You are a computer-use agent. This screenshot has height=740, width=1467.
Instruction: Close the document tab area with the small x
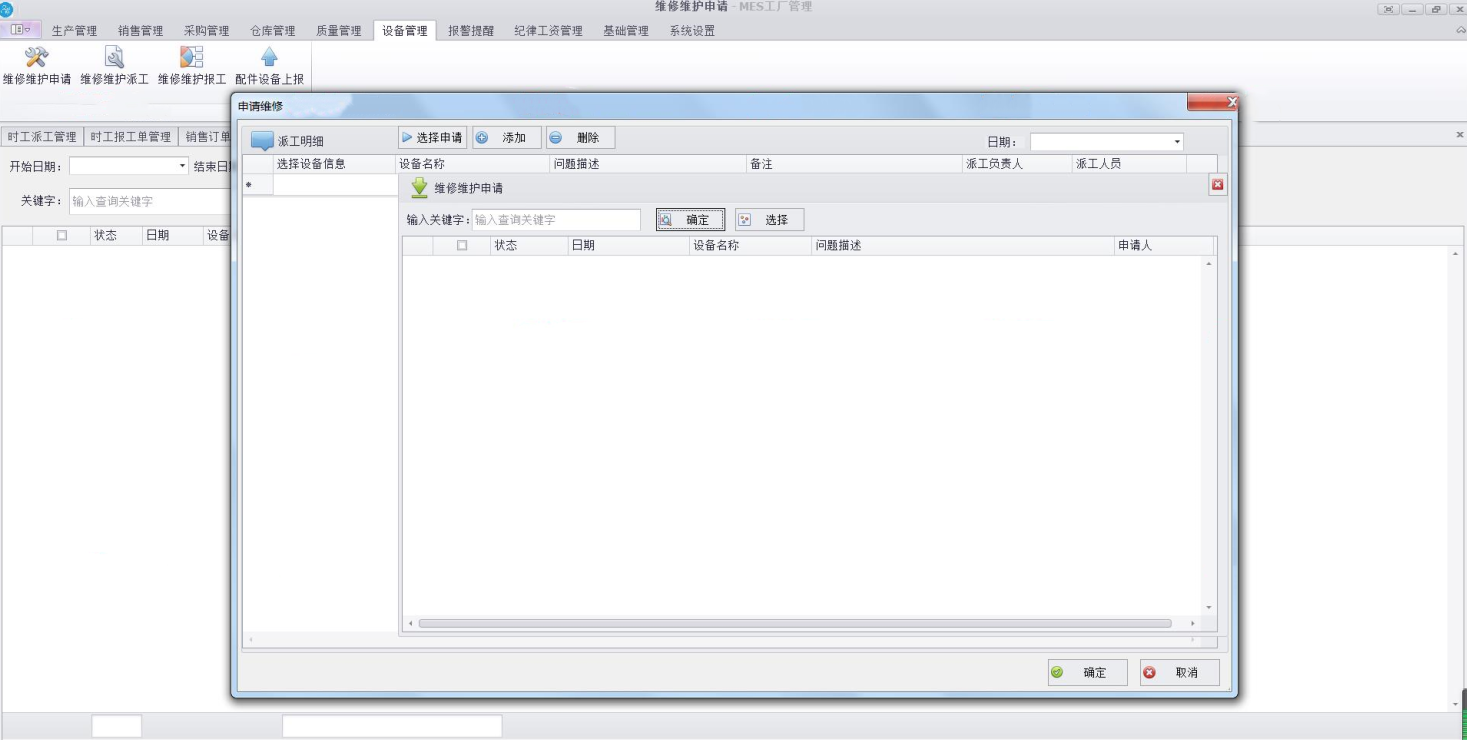[1459, 134]
